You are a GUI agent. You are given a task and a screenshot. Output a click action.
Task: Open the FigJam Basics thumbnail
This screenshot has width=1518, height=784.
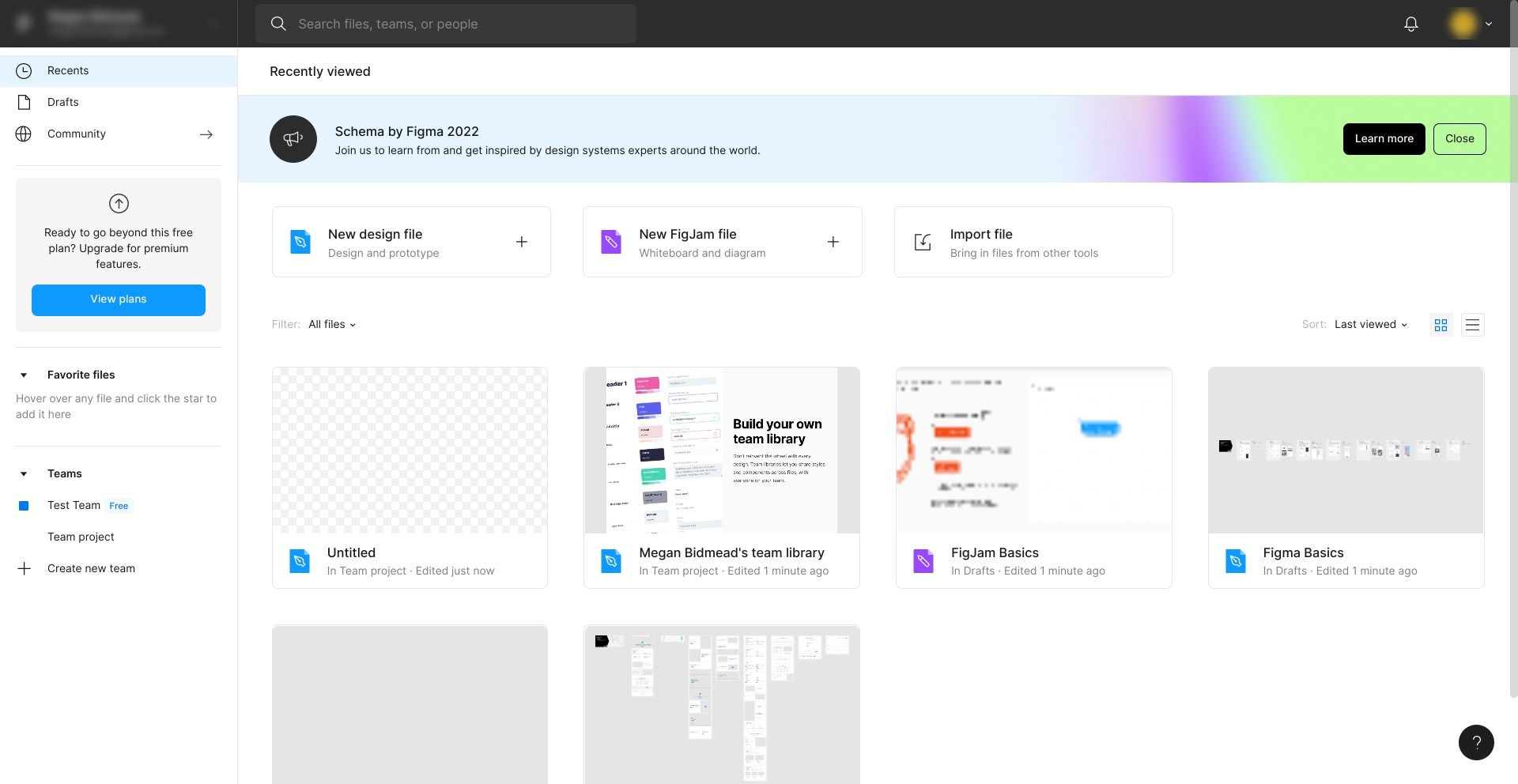[1033, 450]
